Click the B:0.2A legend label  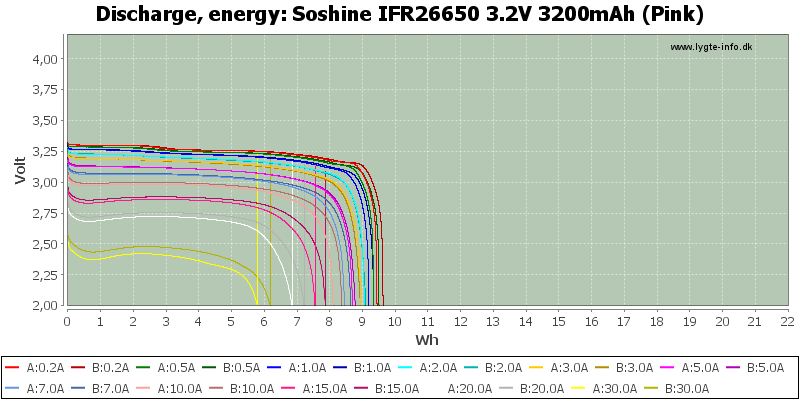(111, 367)
